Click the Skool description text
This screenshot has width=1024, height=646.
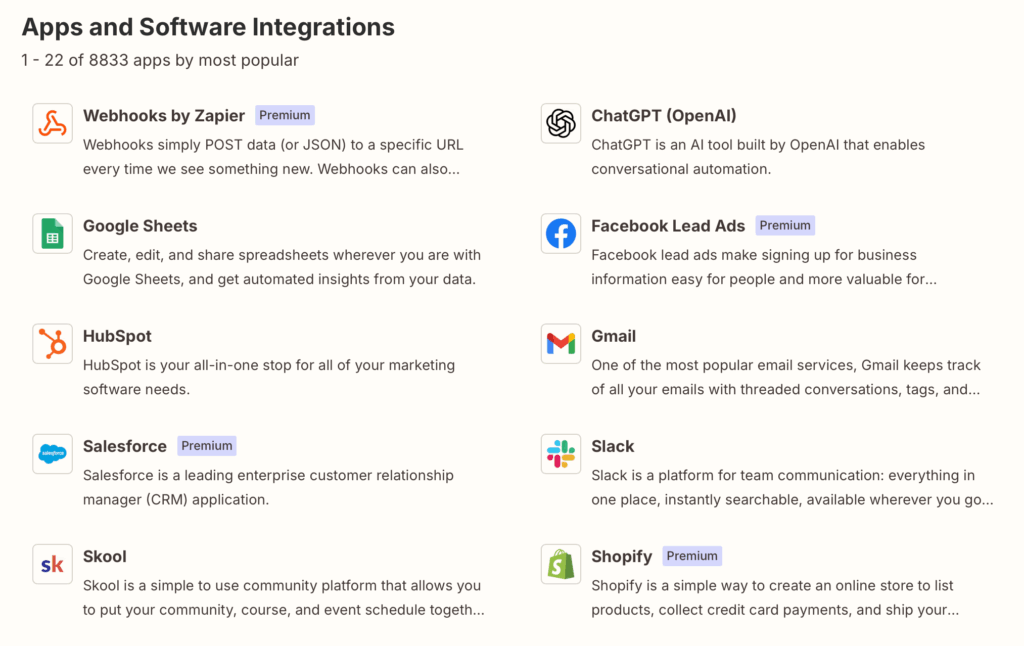click(282, 597)
